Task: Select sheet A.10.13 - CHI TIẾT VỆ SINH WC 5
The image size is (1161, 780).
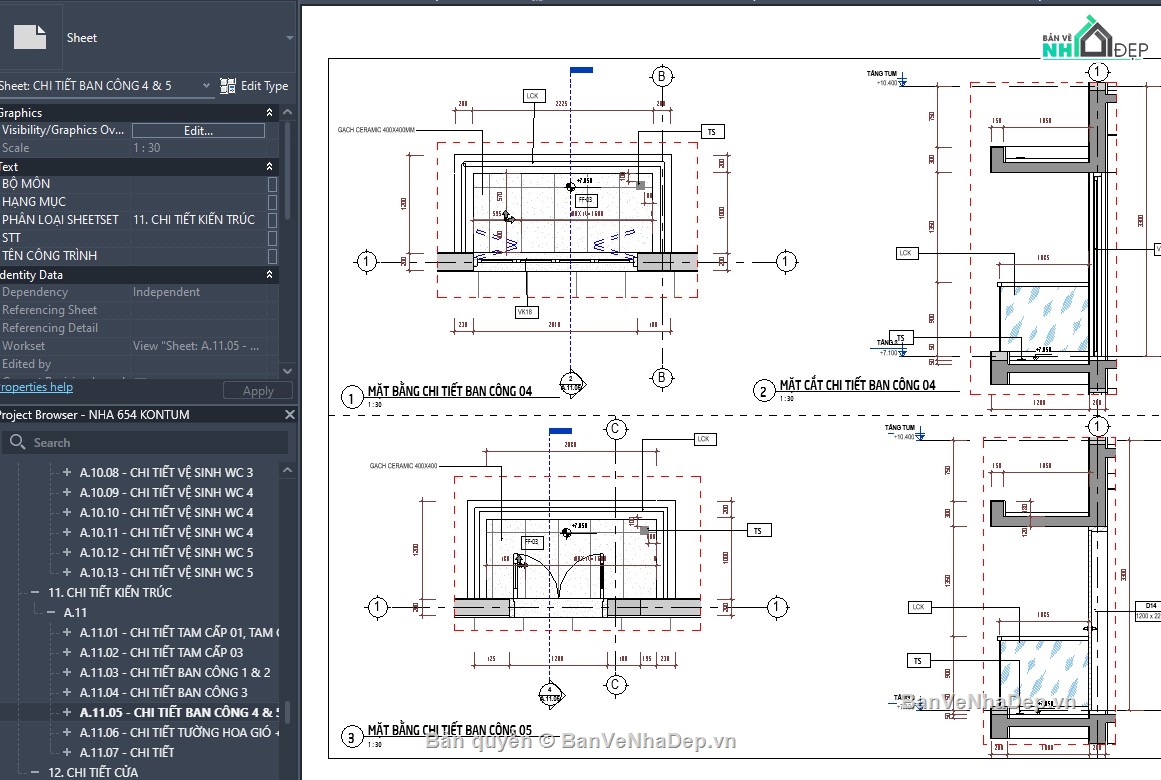Action: pos(167,572)
